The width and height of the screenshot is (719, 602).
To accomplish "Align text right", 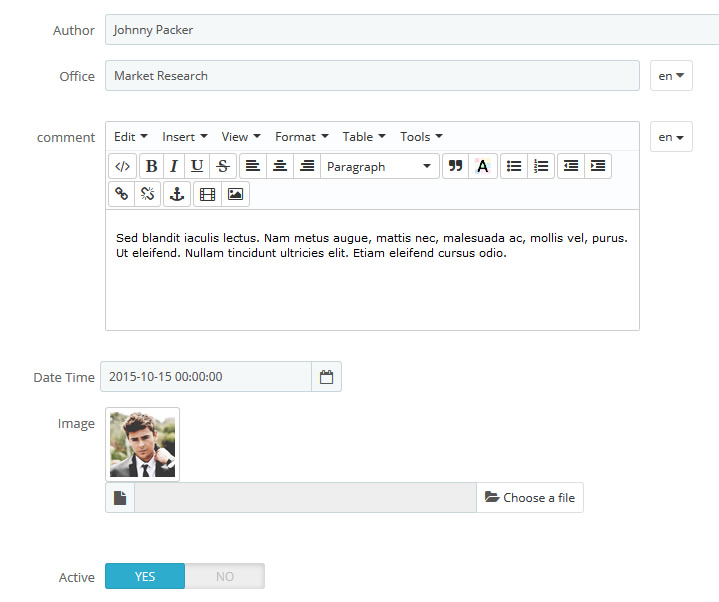I will pyautogui.click(x=307, y=166).
